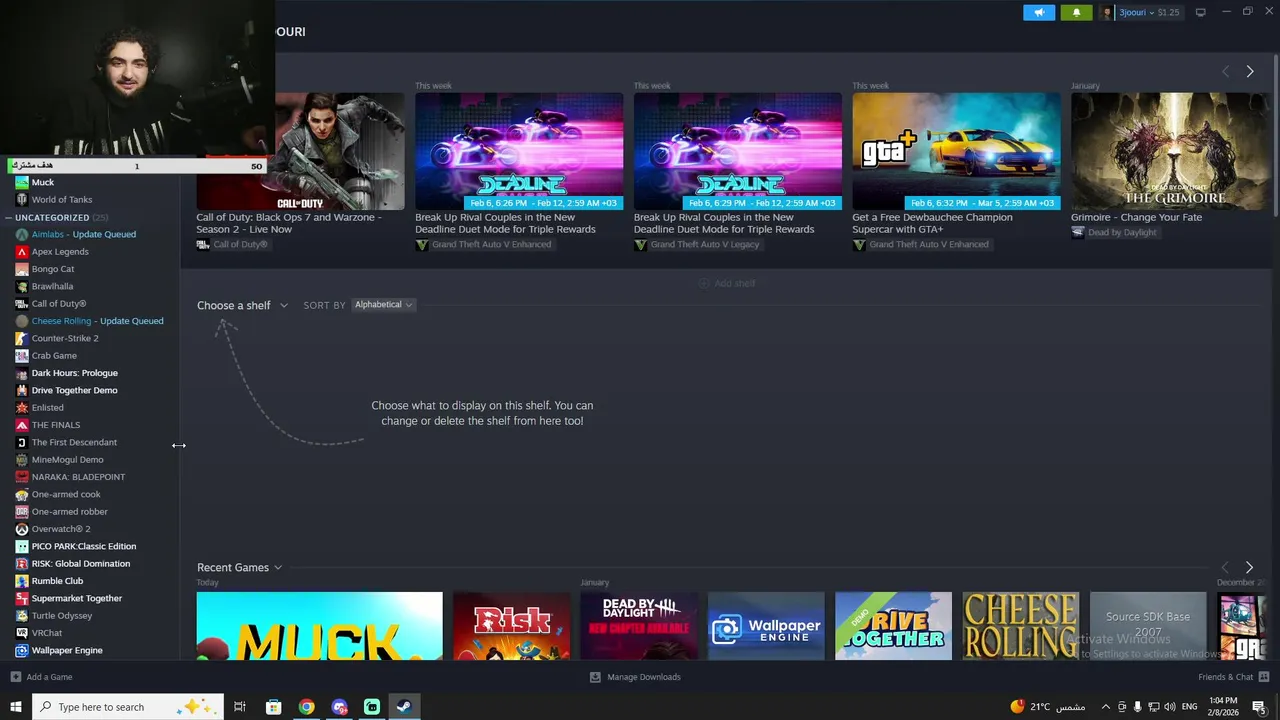This screenshot has width=1280, height=720.
Task: Click the Windows Start button
Action: click(x=16, y=707)
